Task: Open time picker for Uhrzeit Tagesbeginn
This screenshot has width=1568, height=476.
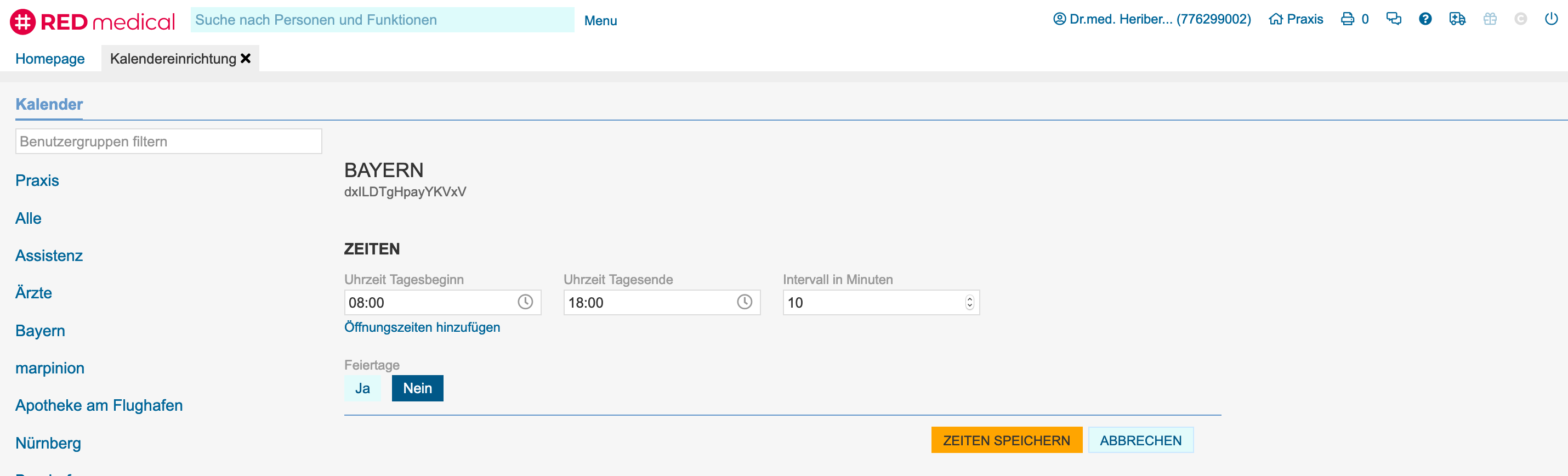Action: (525, 303)
